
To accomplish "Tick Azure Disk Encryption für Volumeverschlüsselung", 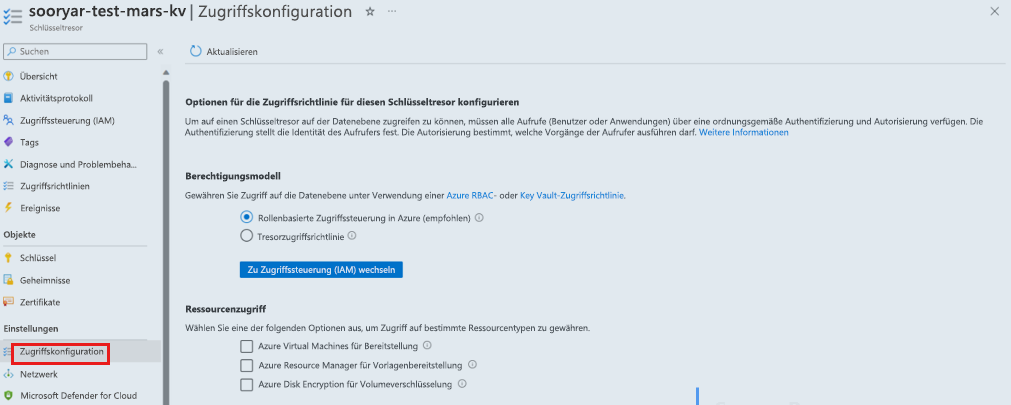I will coord(246,385).
